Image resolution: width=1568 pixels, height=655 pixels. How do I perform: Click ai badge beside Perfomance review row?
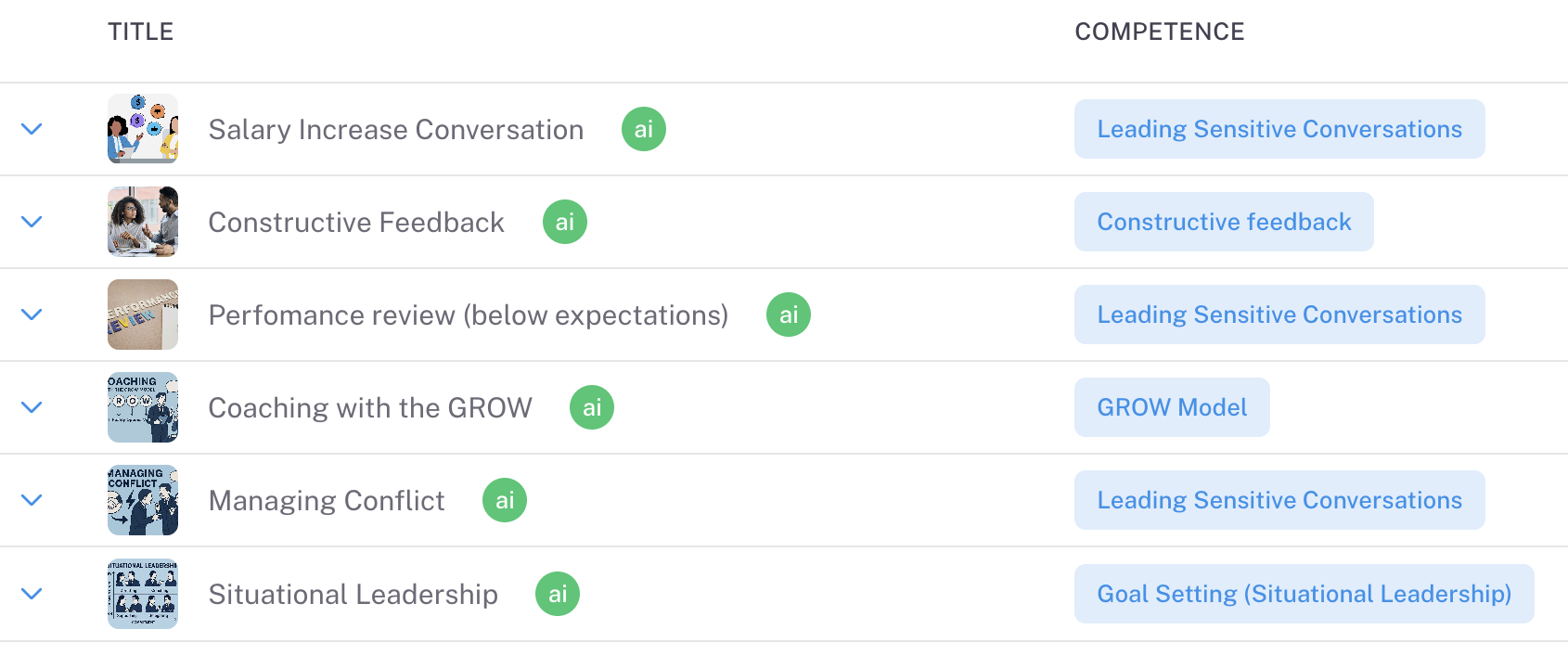[x=788, y=315]
